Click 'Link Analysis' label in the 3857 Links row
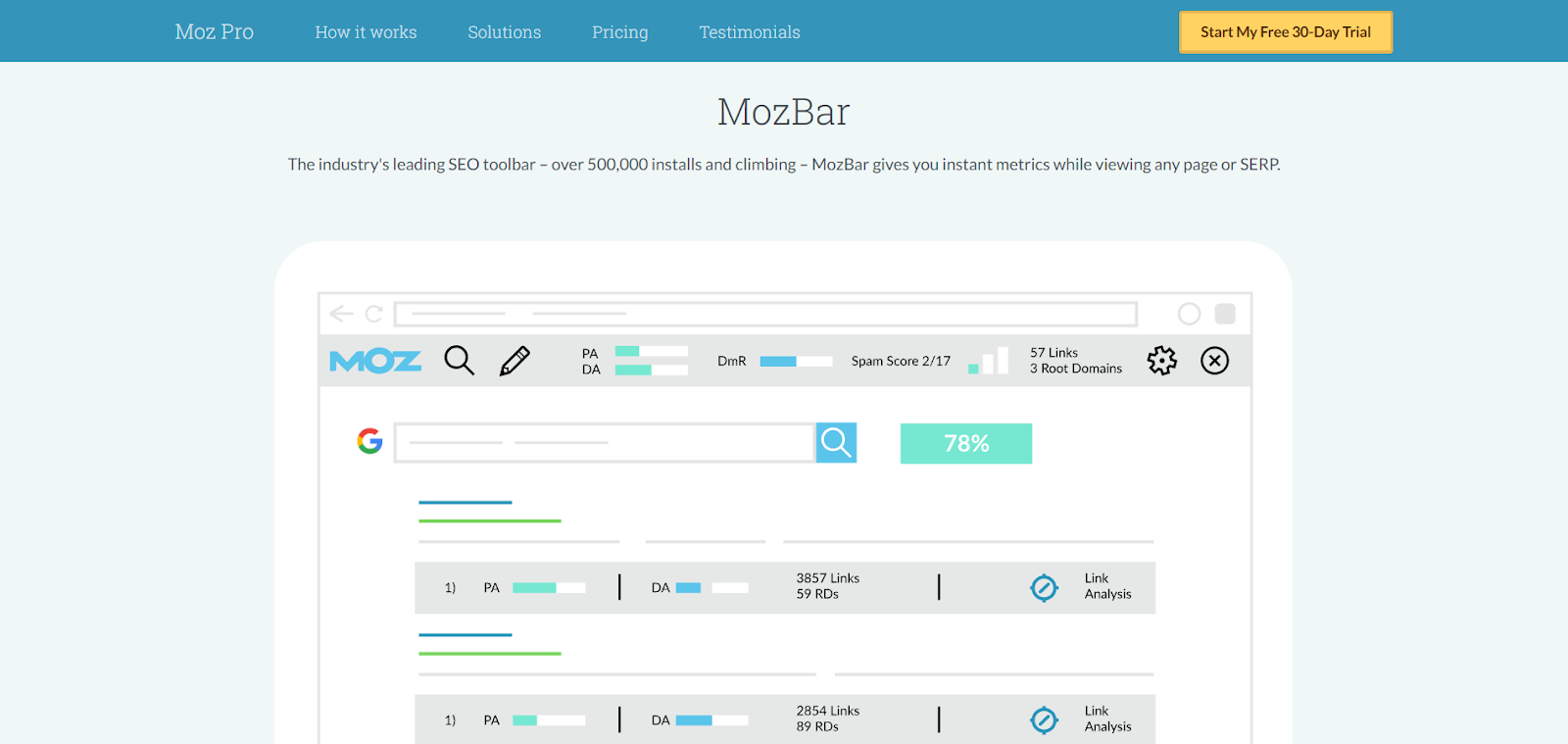Image resolution: width=1568 pixels, height=744 pixels. (1108, 586)
